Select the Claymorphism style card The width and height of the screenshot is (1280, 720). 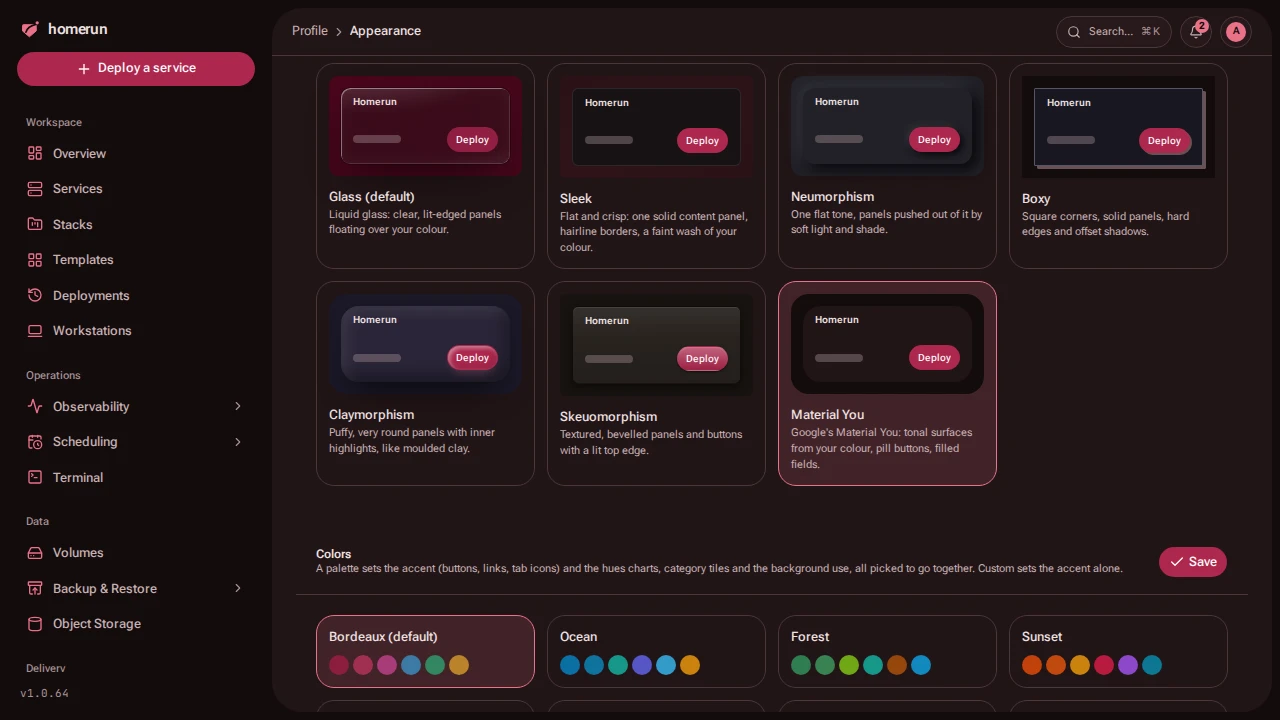pyautogui.click(x=425, y=383)
